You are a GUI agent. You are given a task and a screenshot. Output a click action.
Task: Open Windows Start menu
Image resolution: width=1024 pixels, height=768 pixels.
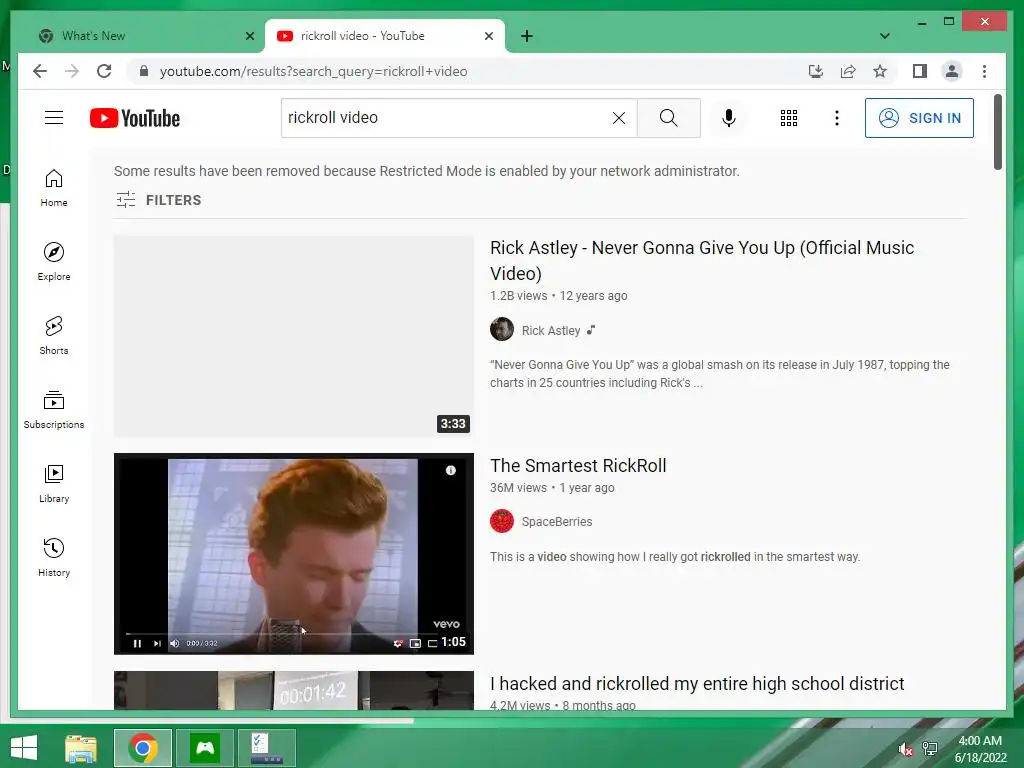point(24,748)
